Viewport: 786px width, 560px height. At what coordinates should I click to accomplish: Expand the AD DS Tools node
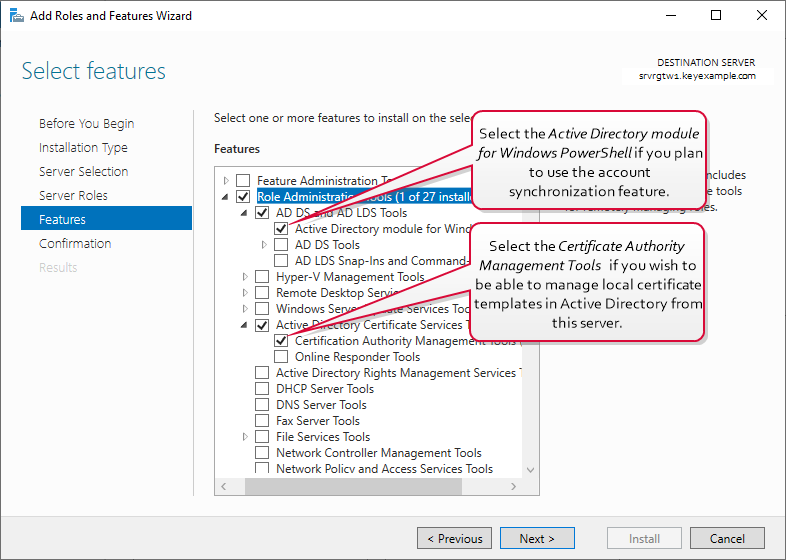[265, 245]
